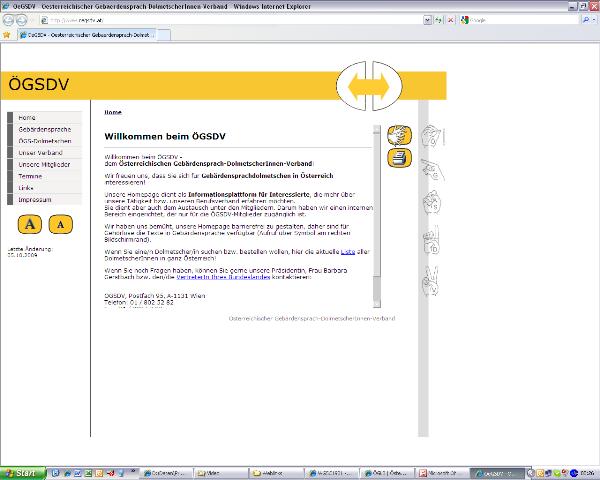Viewport: 600px width, 480px height.
Task: Open the Impressum page
Action: coord(34,199)
